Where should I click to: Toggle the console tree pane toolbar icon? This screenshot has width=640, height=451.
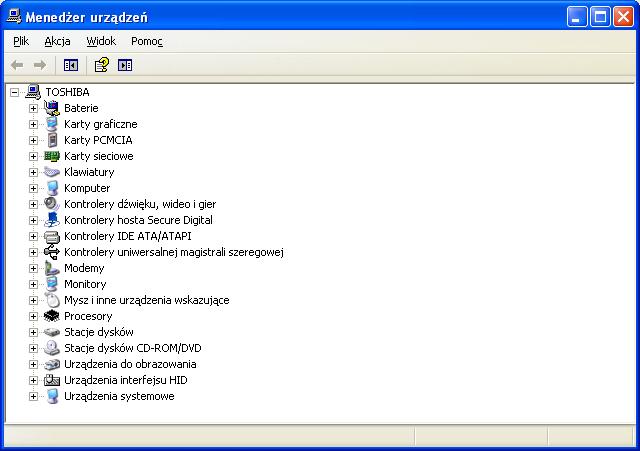(71, 65)
